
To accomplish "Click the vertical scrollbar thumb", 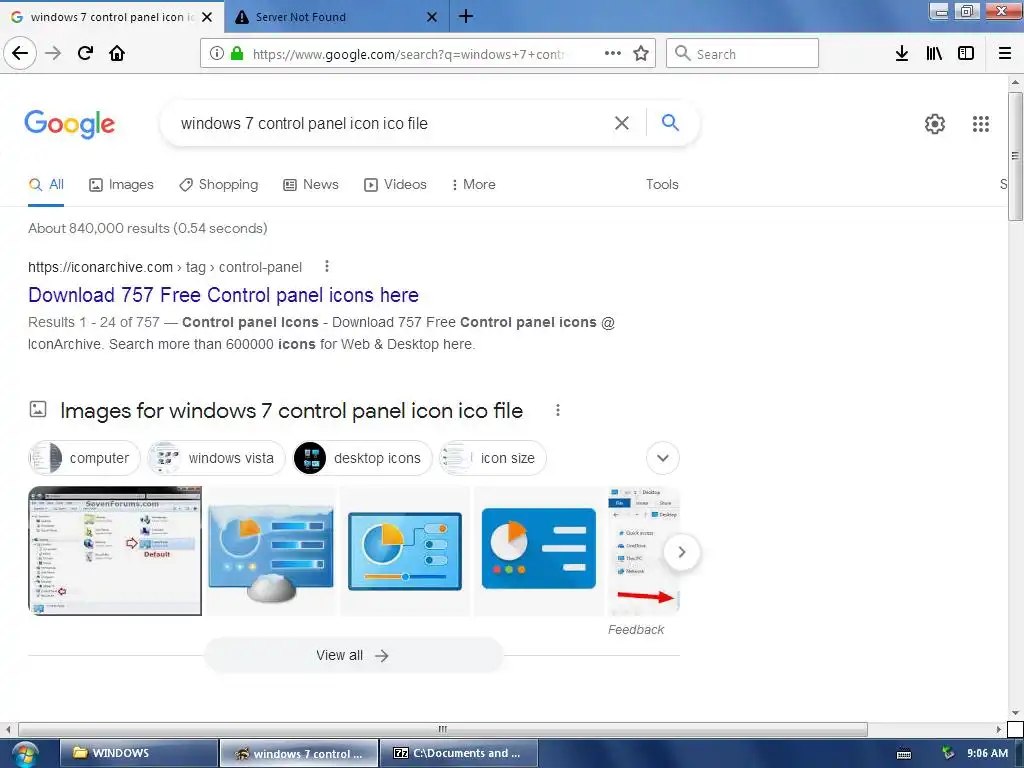I will pos(1015,155).
